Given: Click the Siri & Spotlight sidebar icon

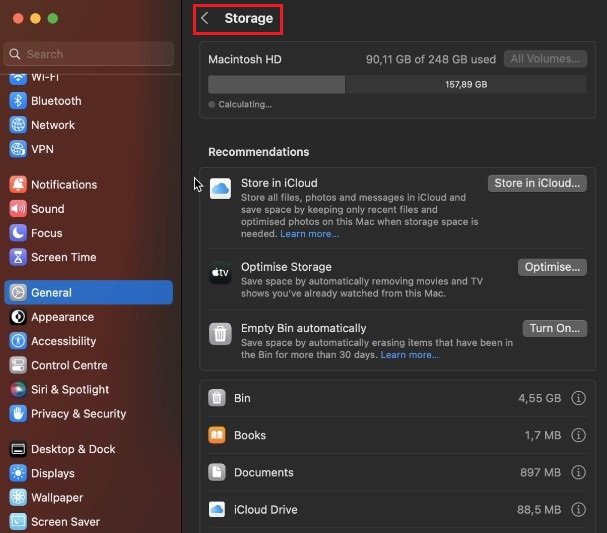Looking at the screenshot, I should 18,389.
